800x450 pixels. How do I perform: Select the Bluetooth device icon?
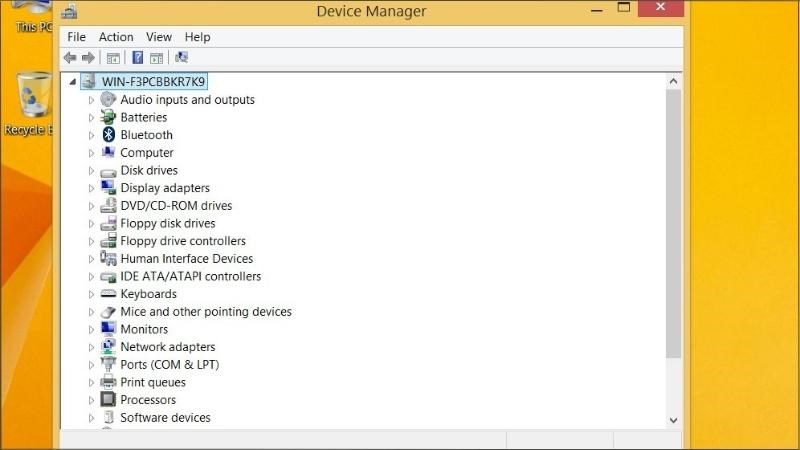[108, 135]
